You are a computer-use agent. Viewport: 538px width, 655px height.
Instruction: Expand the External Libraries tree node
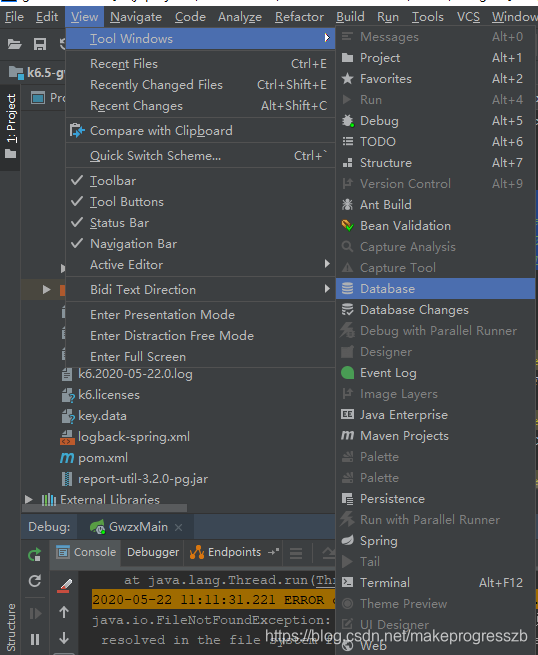click(28, 499)
